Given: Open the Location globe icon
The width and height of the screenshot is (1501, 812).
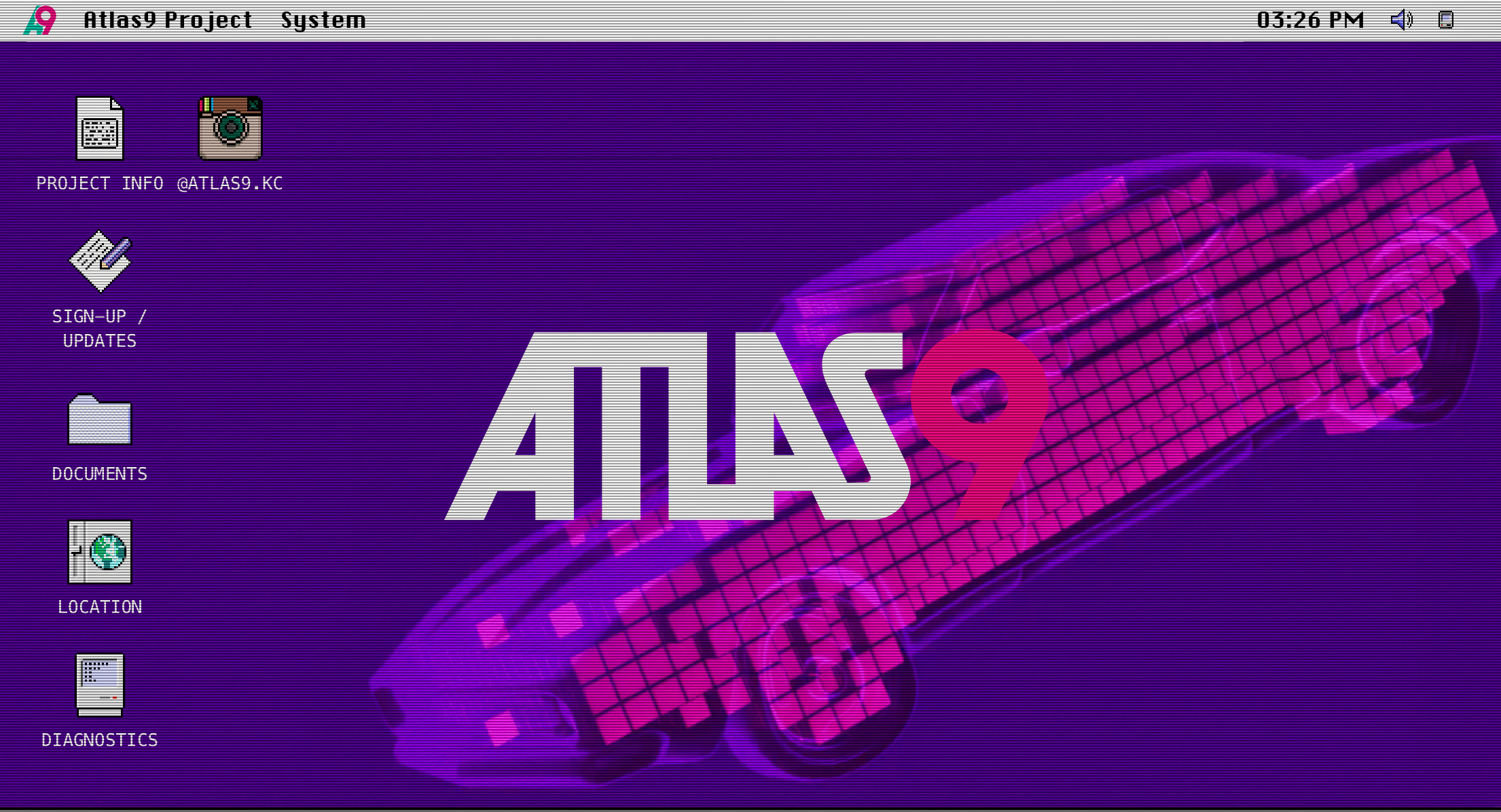Looking at the screenshot, I should (100, 552).
